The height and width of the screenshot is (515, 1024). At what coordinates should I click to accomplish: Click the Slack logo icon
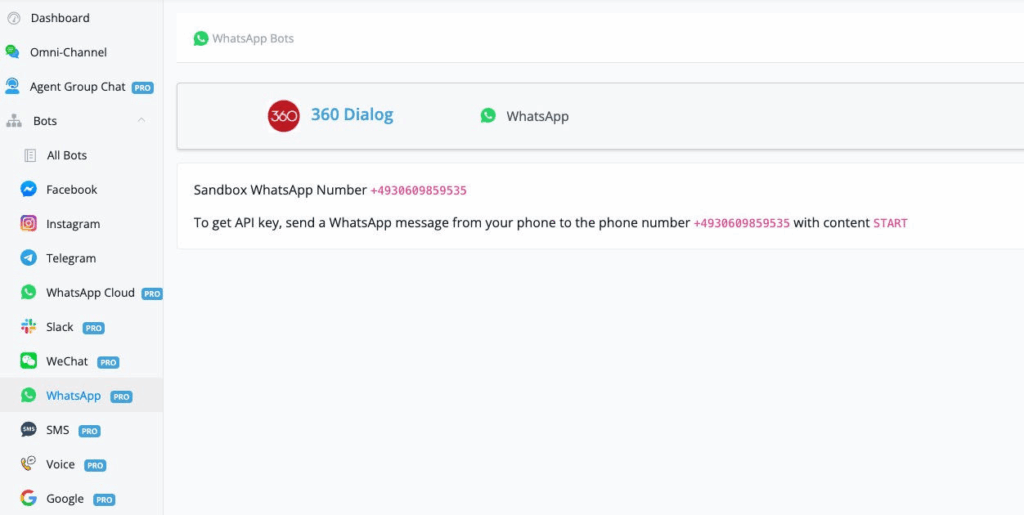pos(29,327)
